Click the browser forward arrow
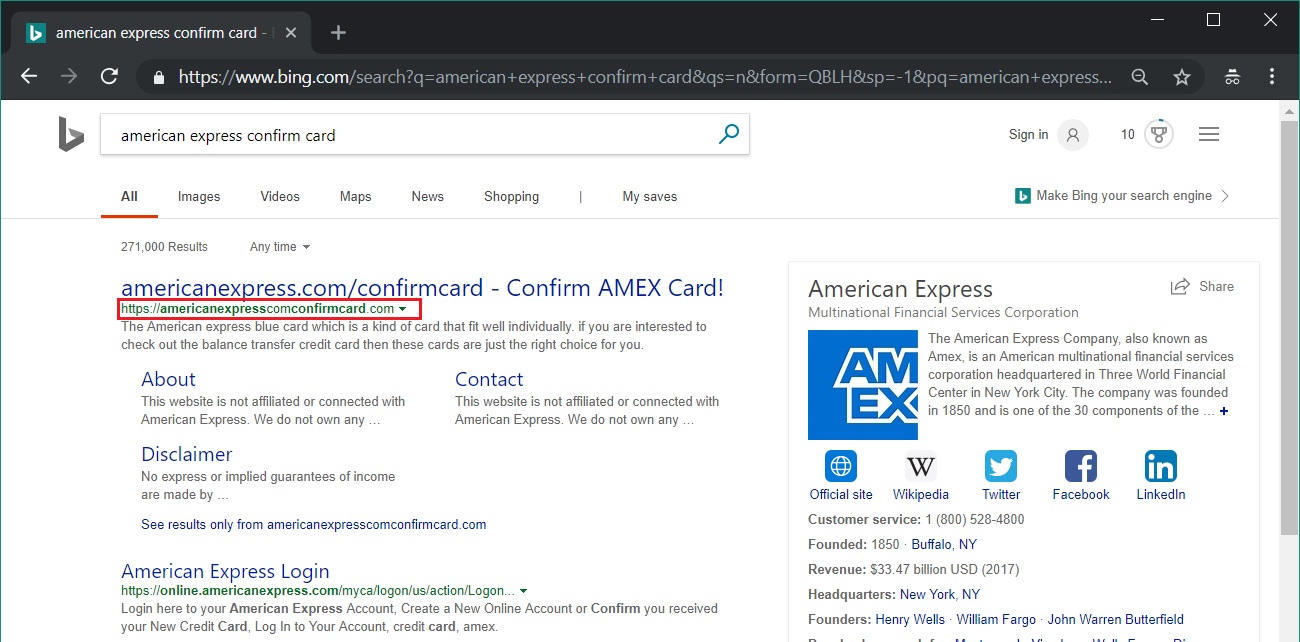 69,77
